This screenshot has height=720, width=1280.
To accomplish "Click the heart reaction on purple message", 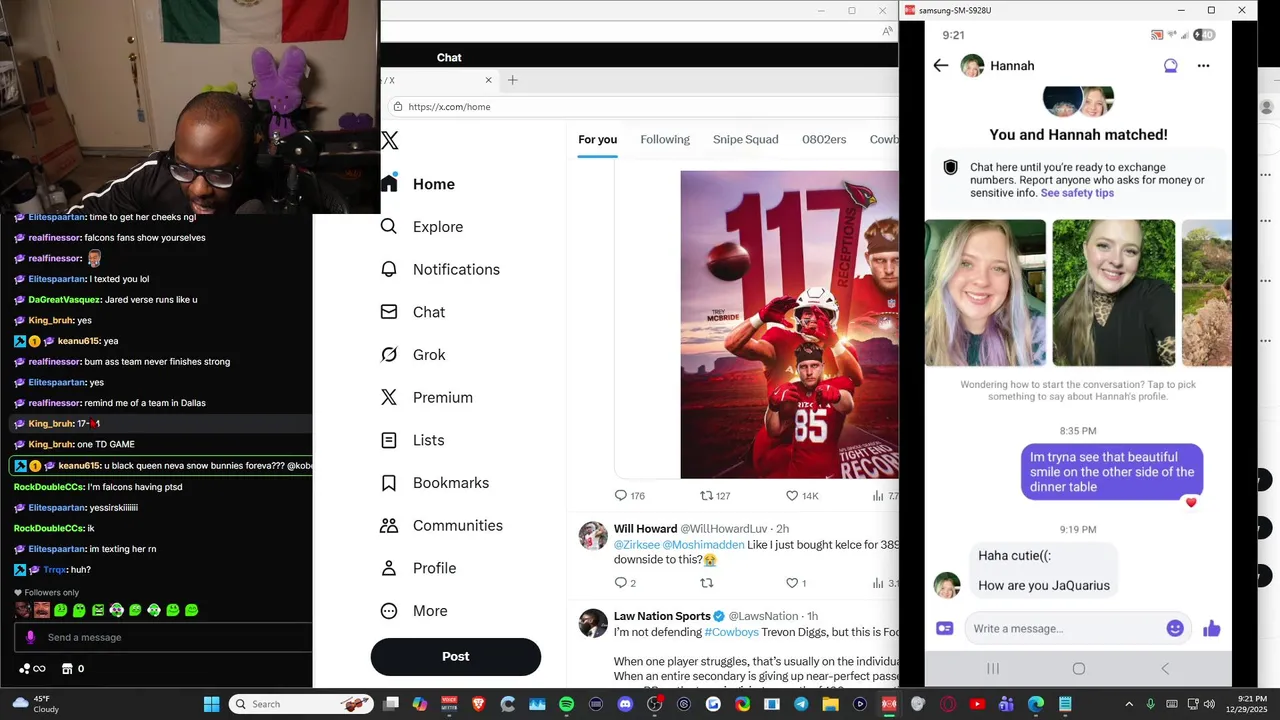I will pos(1191,502).
